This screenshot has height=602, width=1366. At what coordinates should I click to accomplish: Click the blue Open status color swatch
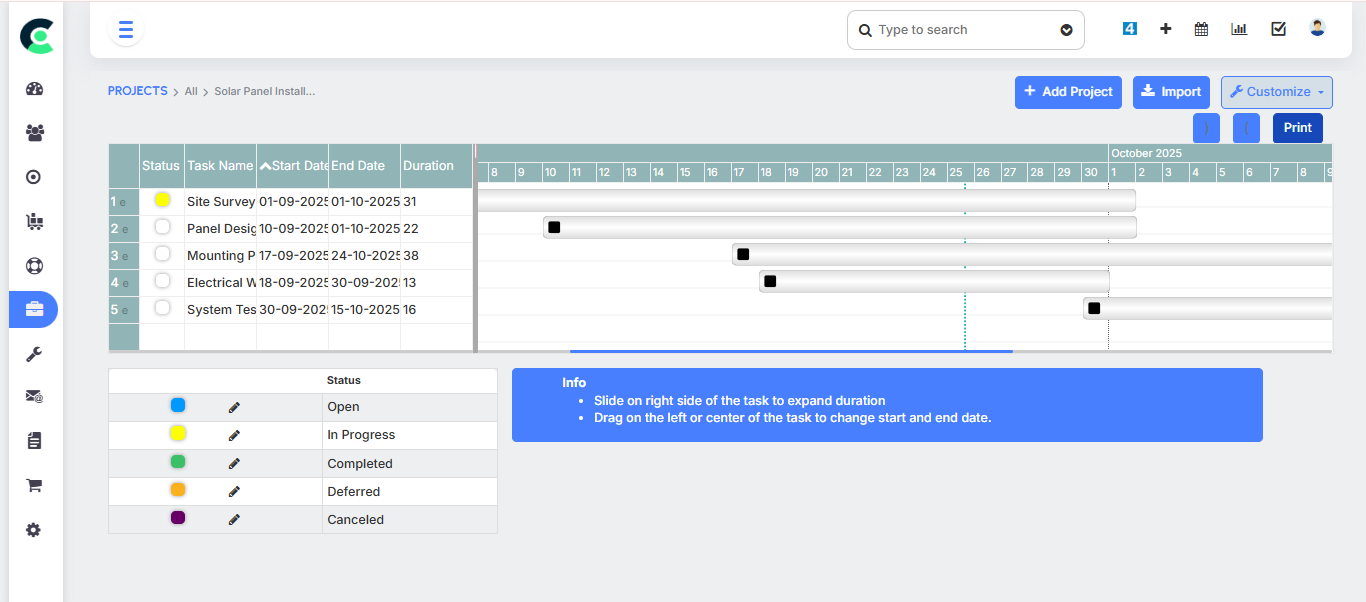(178, 405)
